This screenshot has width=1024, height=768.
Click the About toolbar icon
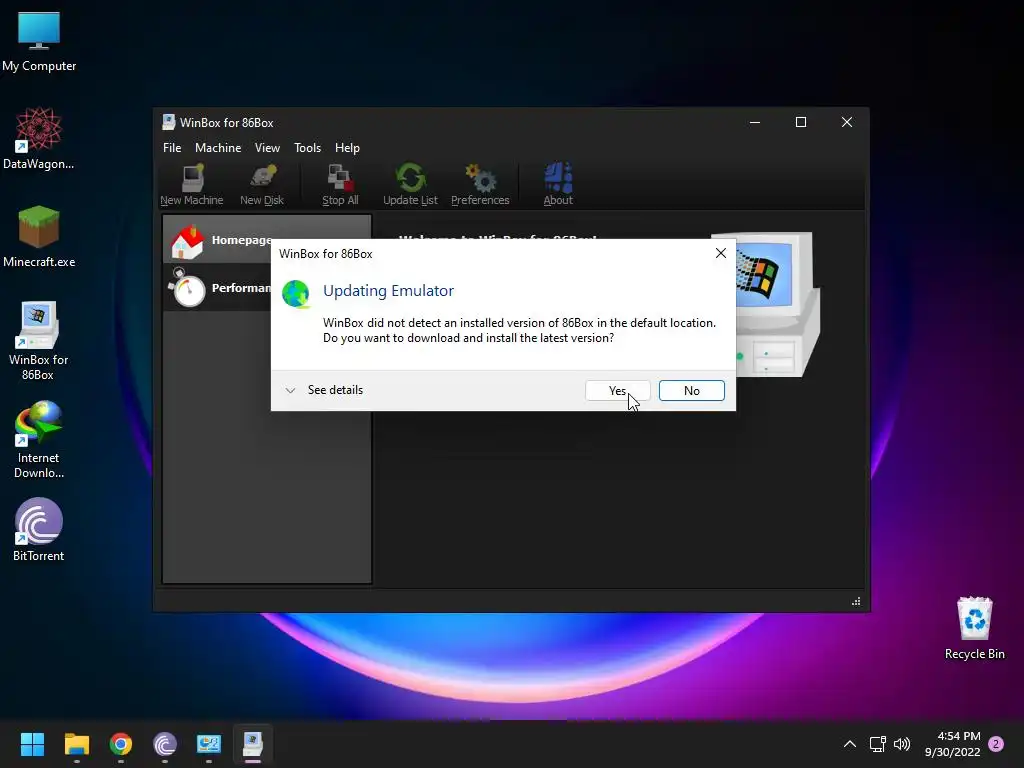[558, 185]
